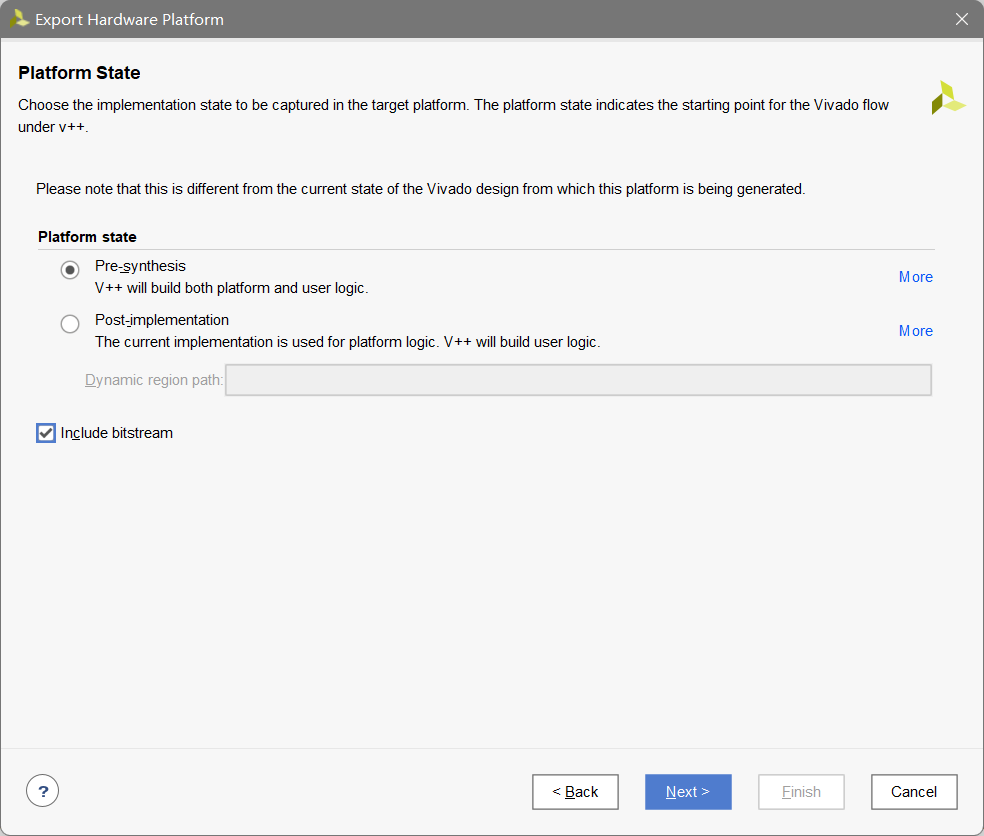984x836 pixels.
Task: Open the More link beside Post-implementation
Action: 915,331
